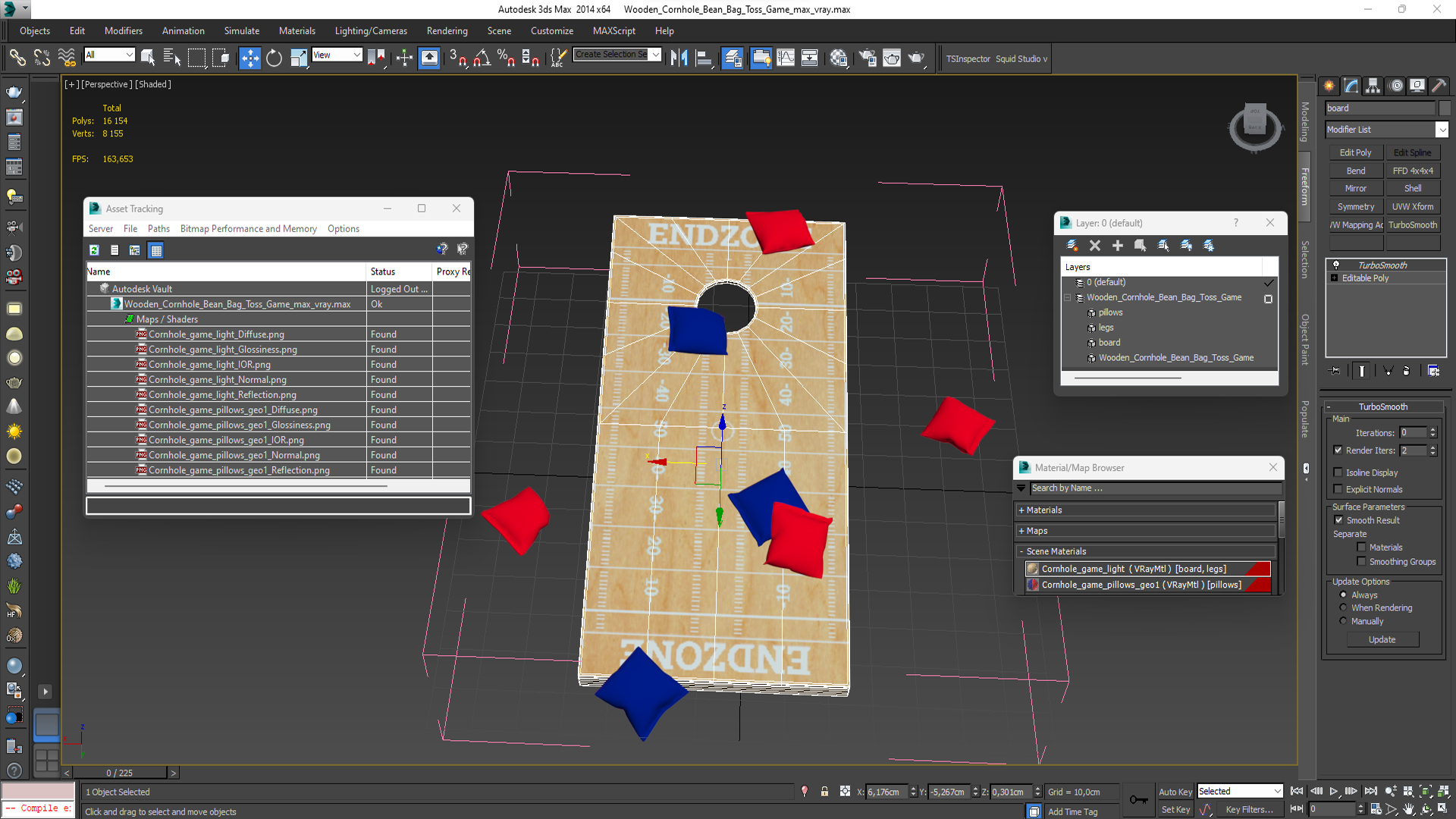Open Paths menu in Asset Tracking
The image size is (1456, 819).
coord(158,228)
